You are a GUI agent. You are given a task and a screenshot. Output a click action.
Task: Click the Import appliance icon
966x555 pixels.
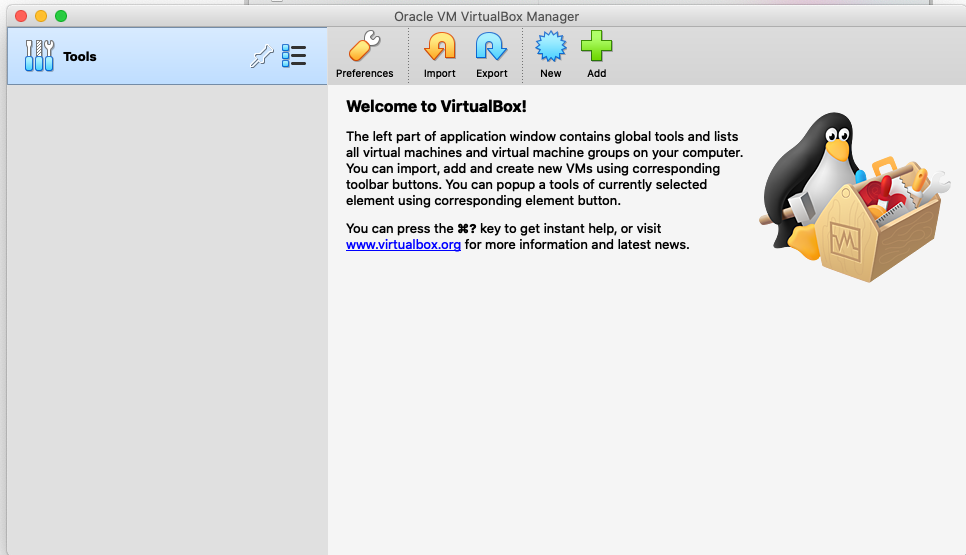[439, 47]
